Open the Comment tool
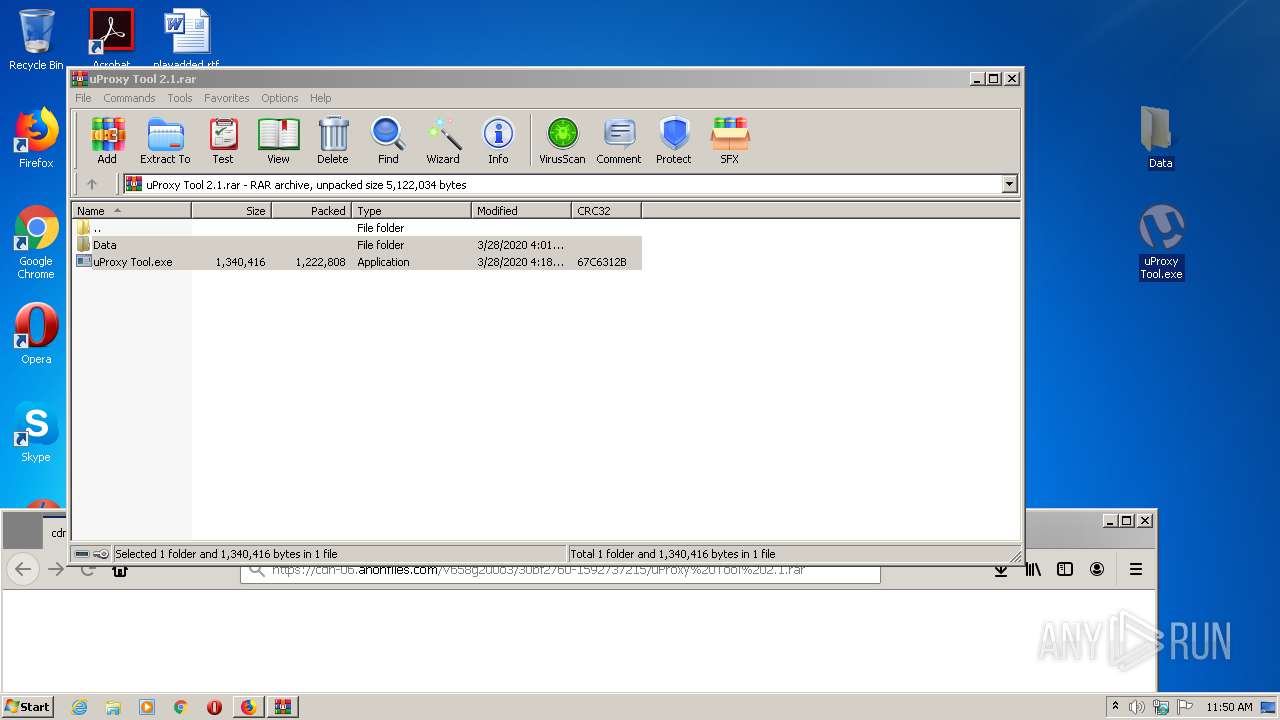This screenshot has height=720, width=1280. tap(619, 140)
